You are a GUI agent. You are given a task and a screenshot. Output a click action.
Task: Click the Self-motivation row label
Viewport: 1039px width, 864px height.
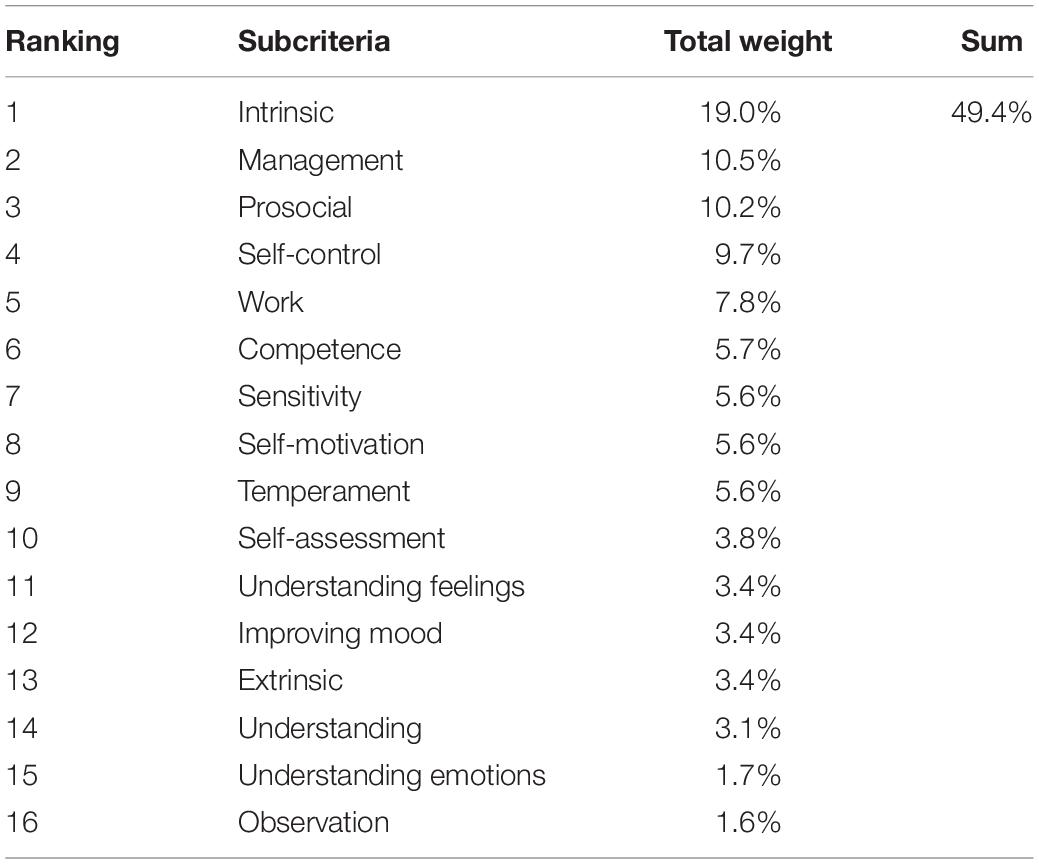[x=331, y=444]
